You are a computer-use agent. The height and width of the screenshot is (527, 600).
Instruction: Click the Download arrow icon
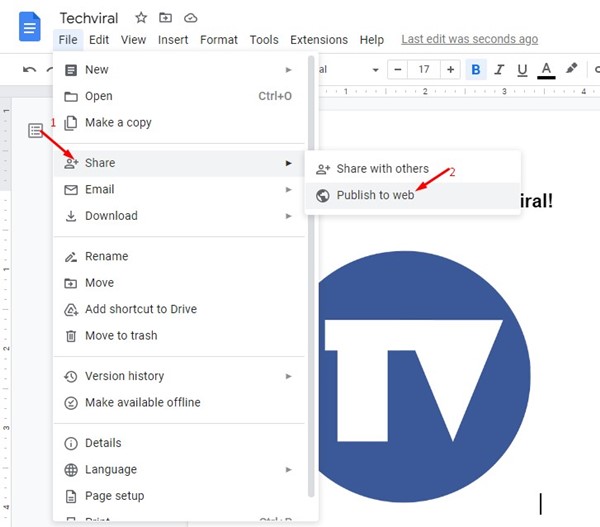coord(71,216)
